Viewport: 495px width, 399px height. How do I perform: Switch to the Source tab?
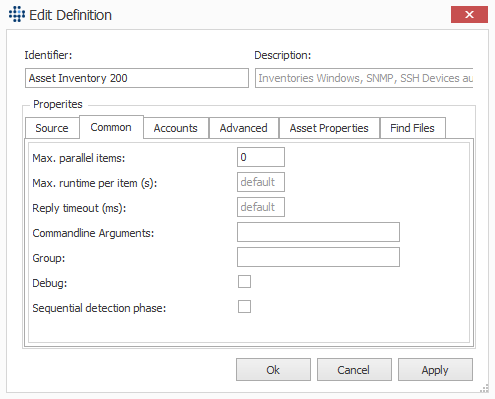pyautogui.click(x=52, y=128)
